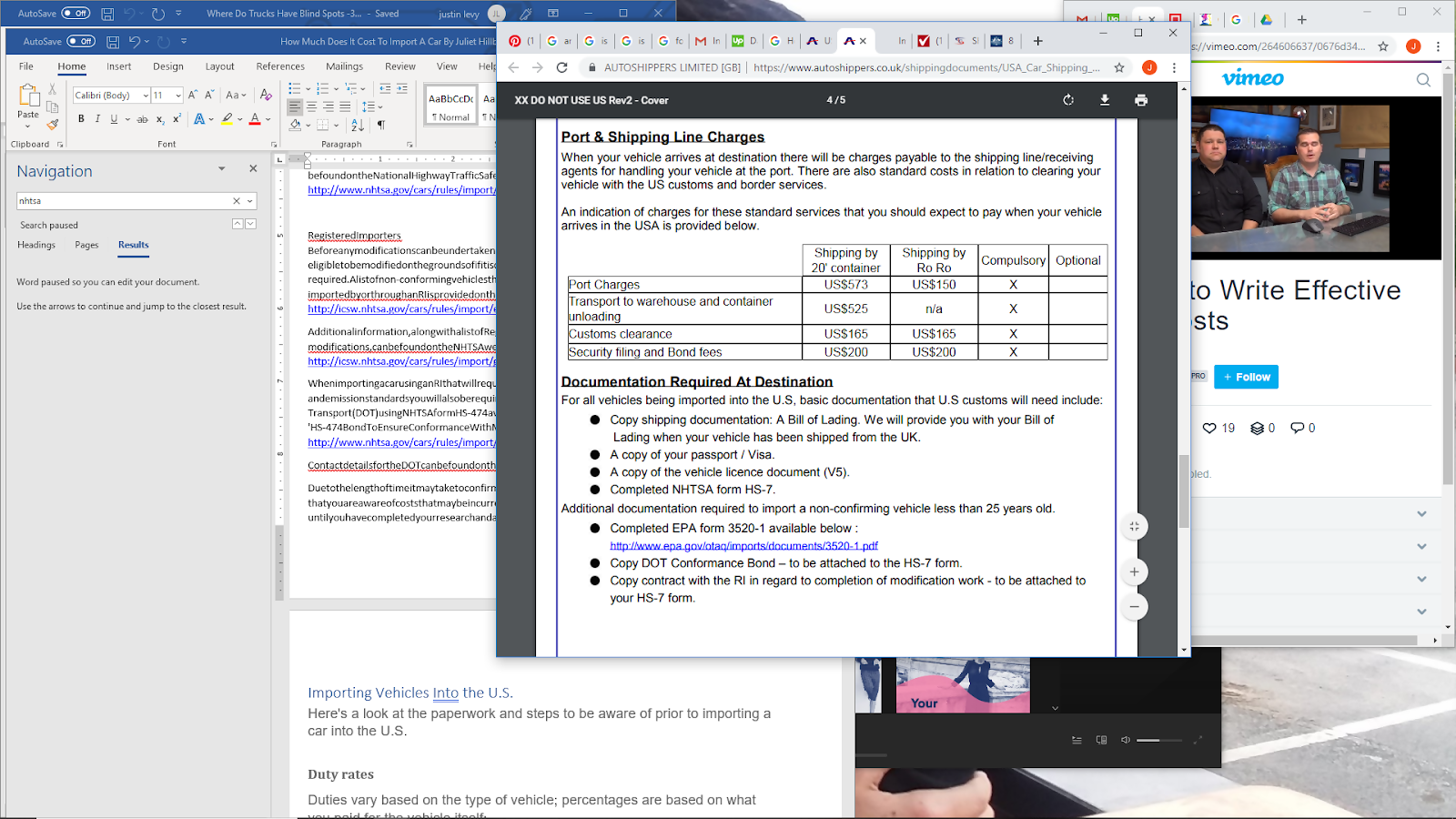Zoom in on the PDF

pos(1134,572)
